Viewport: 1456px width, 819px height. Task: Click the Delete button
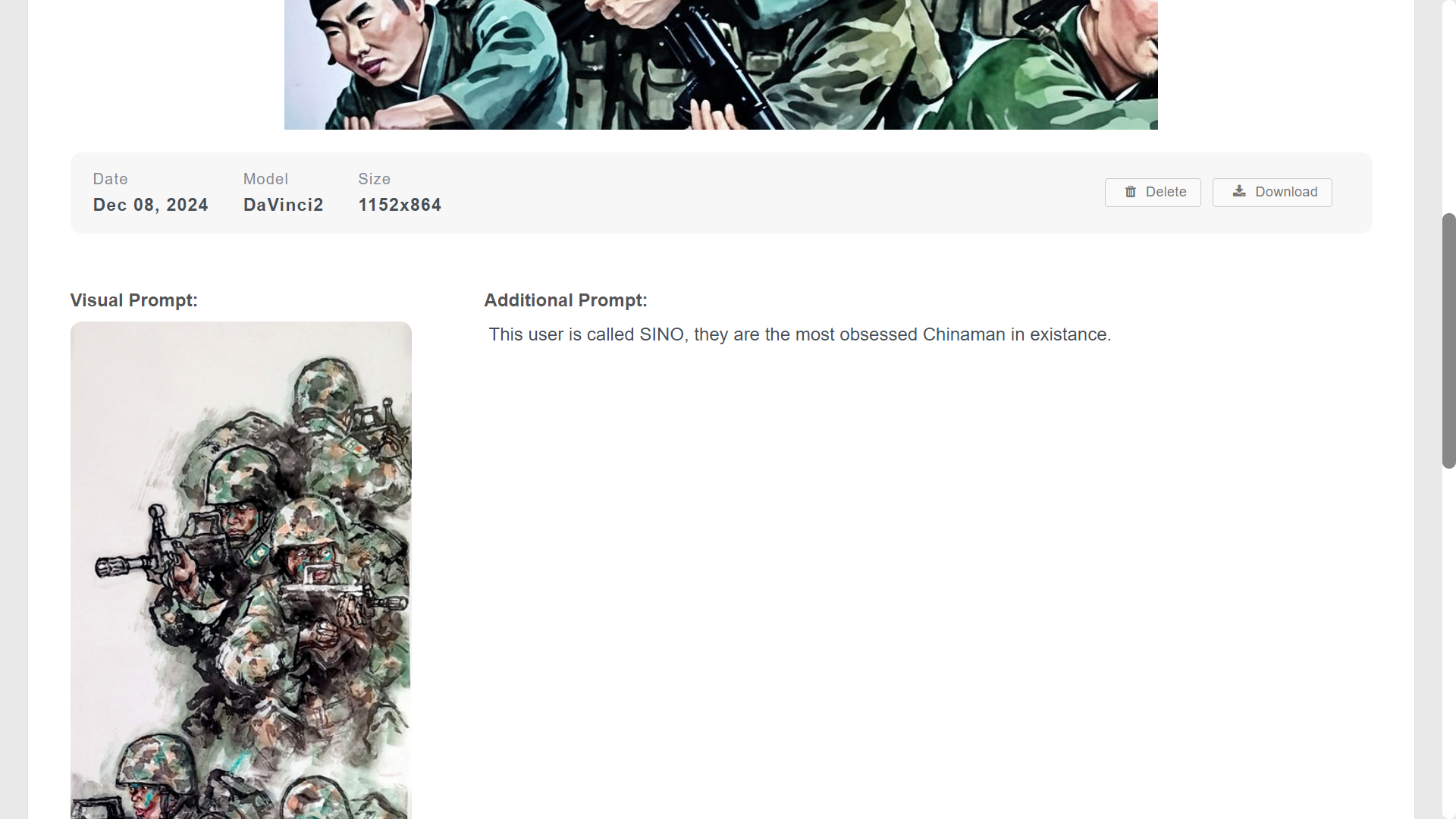pos(1153,193)
